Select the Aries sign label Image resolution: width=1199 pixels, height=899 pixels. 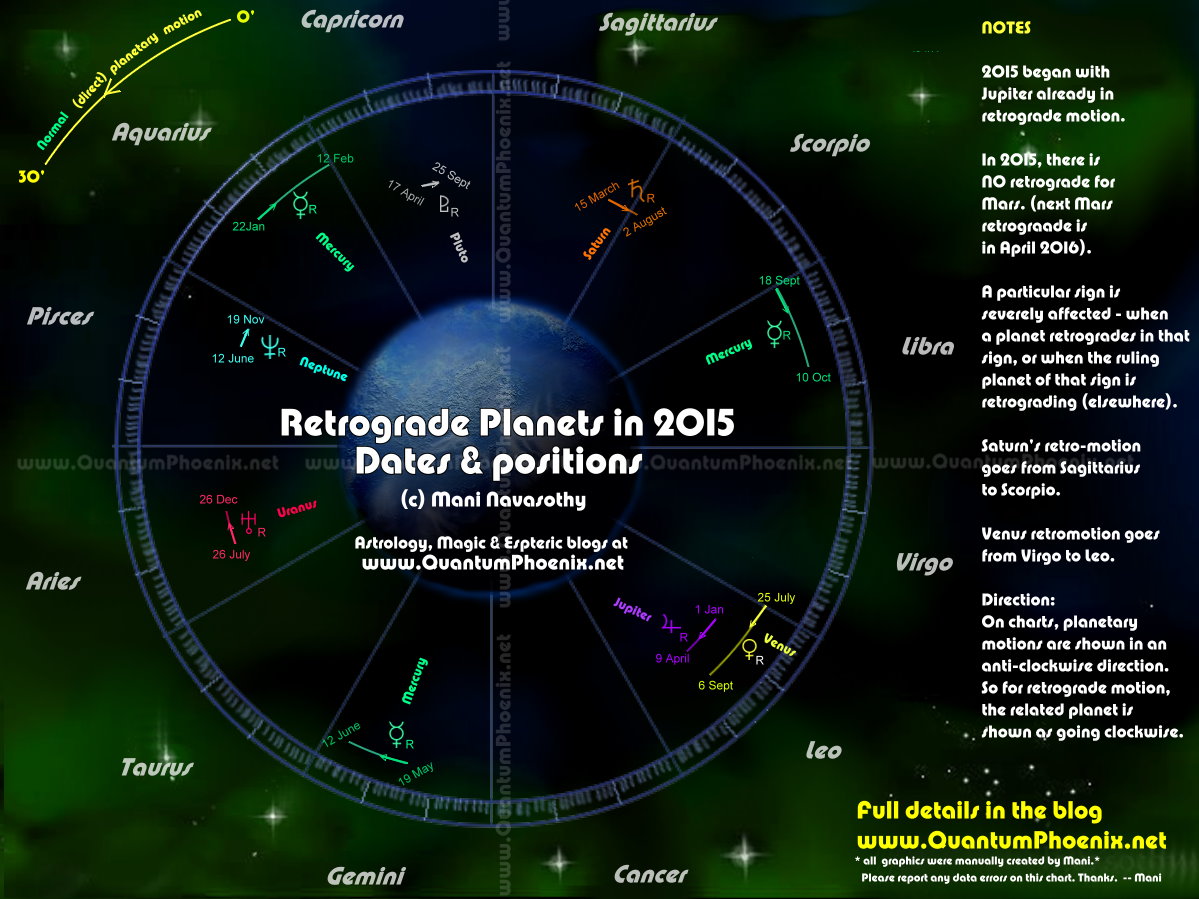tap(53, 581)
